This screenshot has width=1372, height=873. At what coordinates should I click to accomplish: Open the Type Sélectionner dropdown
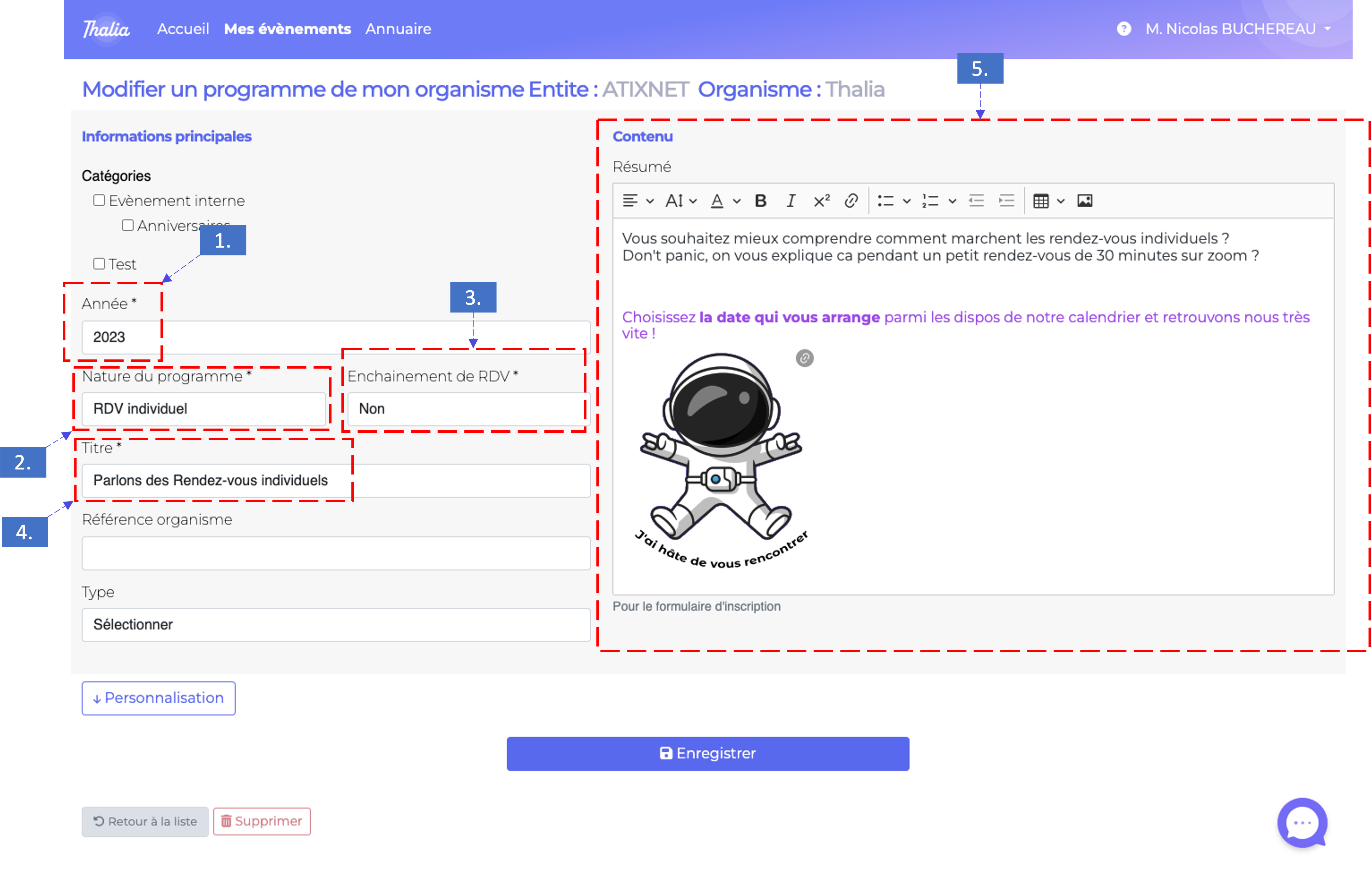click(x=336, y=625)
